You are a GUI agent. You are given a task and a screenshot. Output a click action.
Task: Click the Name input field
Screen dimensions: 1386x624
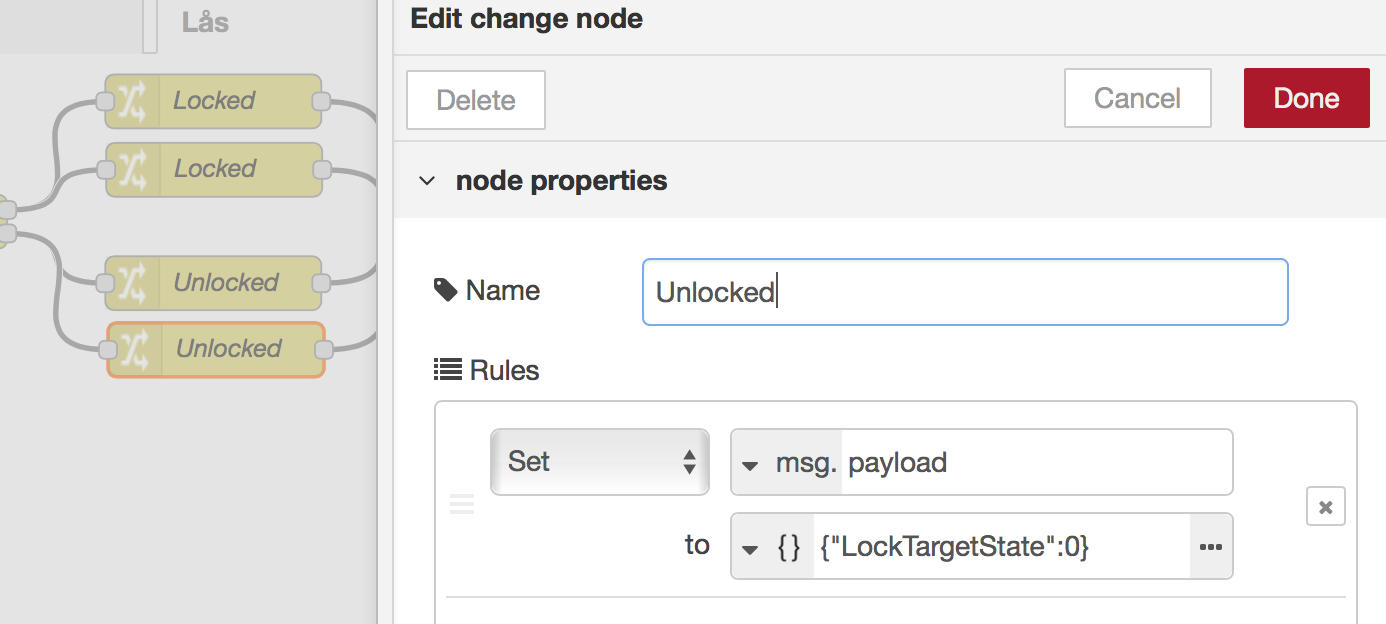coord(964,292)
